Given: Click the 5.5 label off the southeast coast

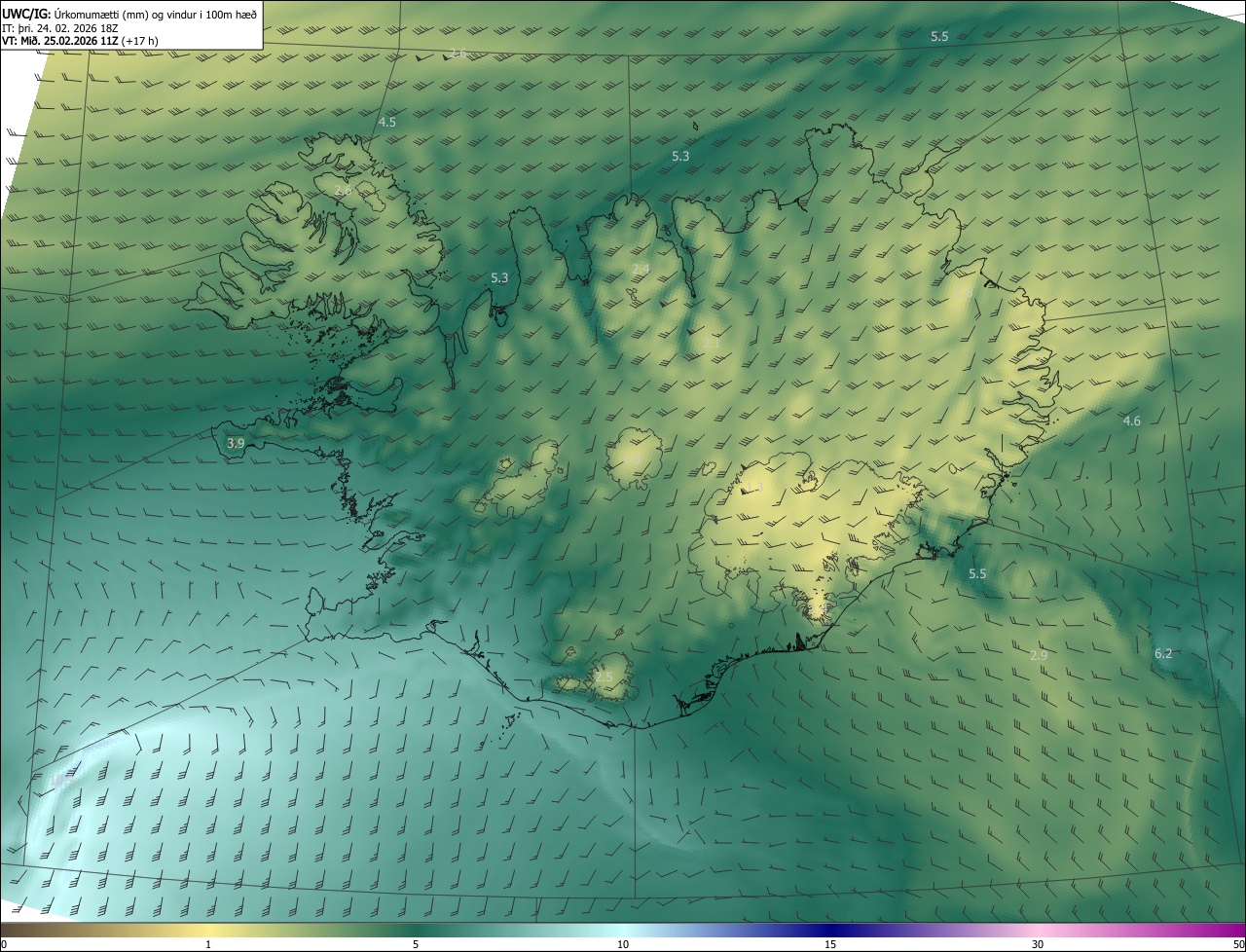Looking at the screenshot, I should (977, 573).
